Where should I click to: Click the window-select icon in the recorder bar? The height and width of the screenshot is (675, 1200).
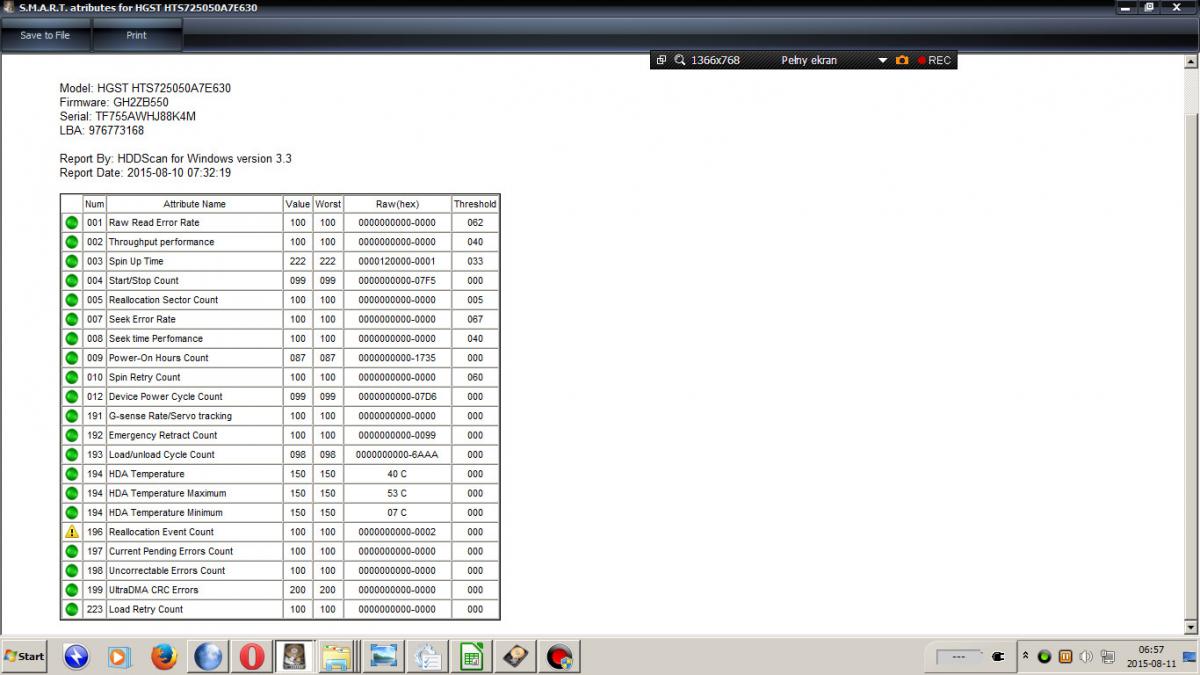tap(661, 60)
